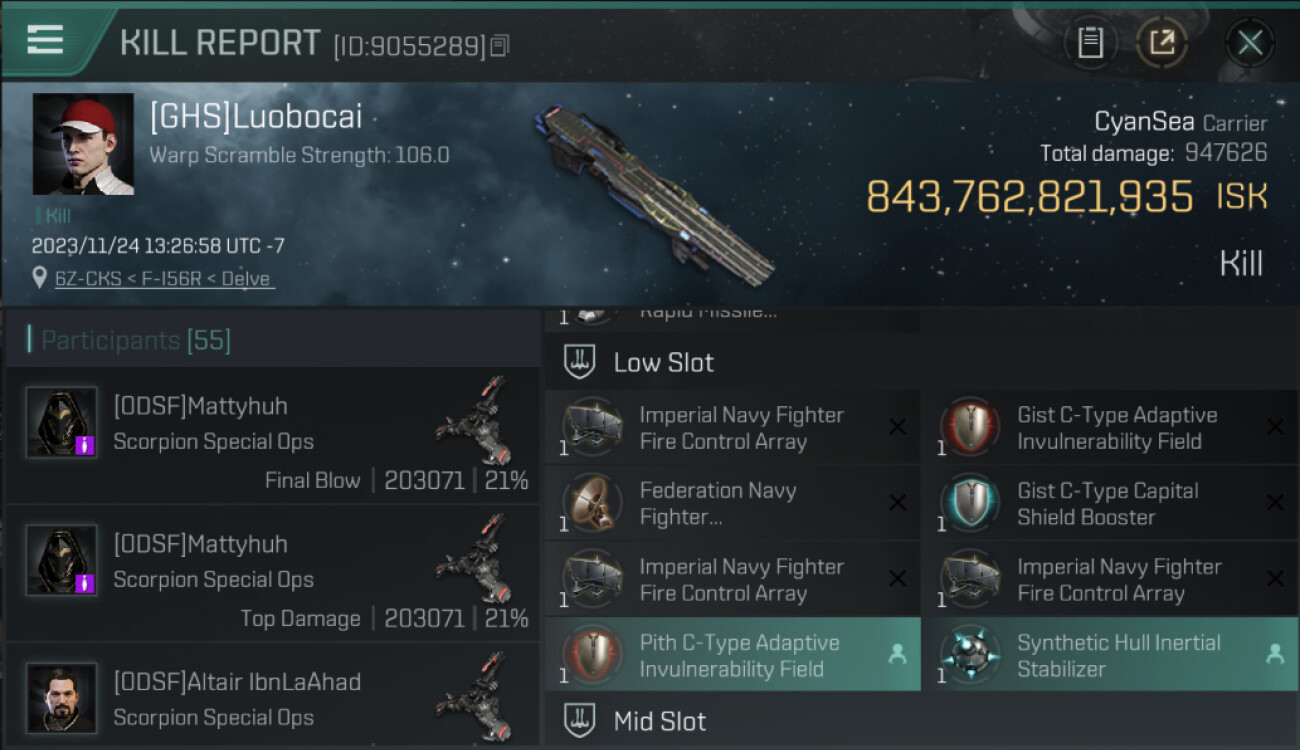Click the Participants header
Screen dimensions: 1300x750
pyautogui.click(x=135, y=341)
